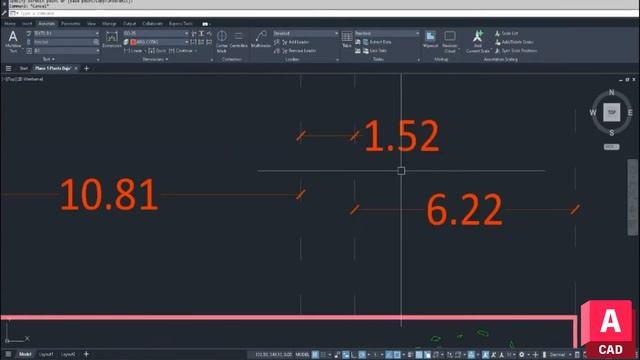Open the Home ribbon tab

coord(10,24)
